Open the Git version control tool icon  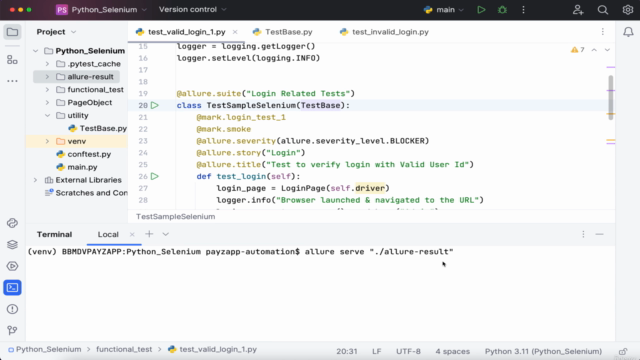click(x=12, y=330)
